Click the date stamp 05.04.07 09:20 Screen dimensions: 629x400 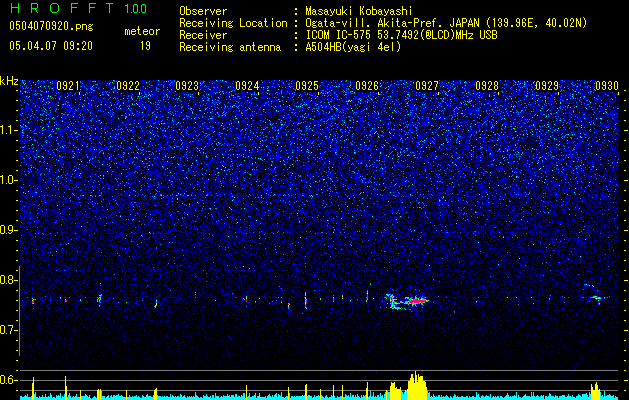pos(51,46)
